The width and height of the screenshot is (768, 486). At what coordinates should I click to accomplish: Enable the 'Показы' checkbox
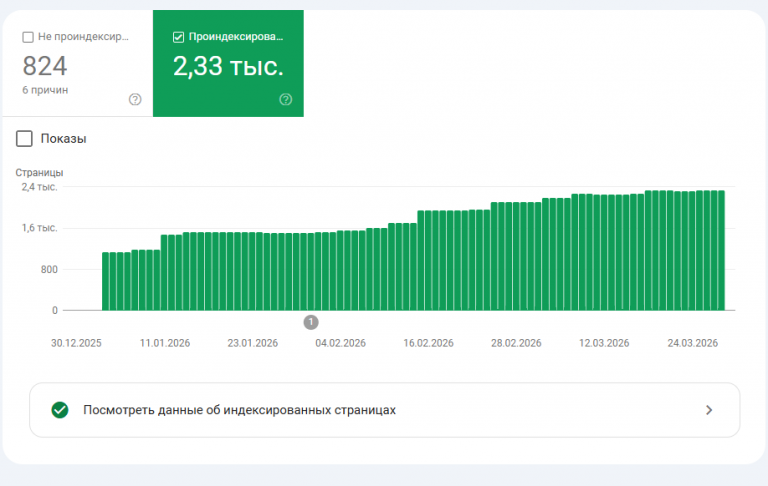(24, 139)
